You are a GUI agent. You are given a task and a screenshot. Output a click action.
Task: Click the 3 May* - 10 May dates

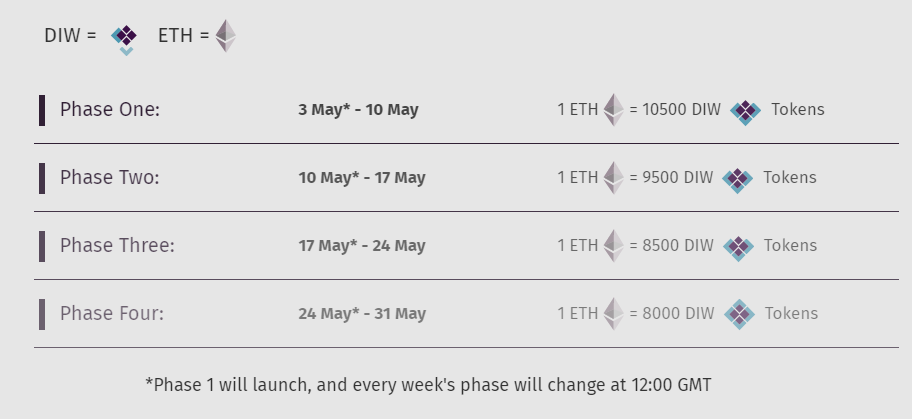click(358, 109)
